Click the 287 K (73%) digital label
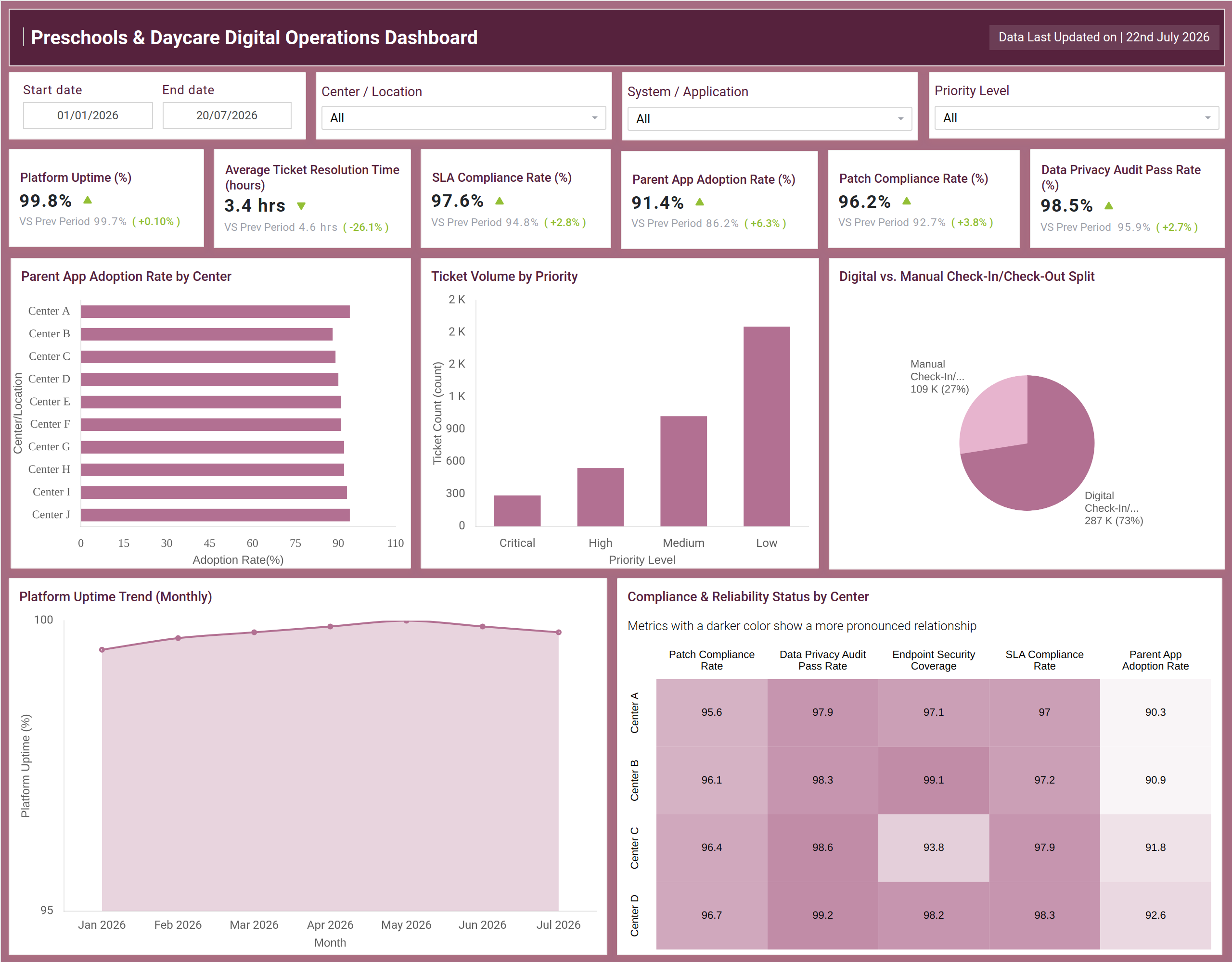Screen dimensions: 1232x962 [1114, 520]
